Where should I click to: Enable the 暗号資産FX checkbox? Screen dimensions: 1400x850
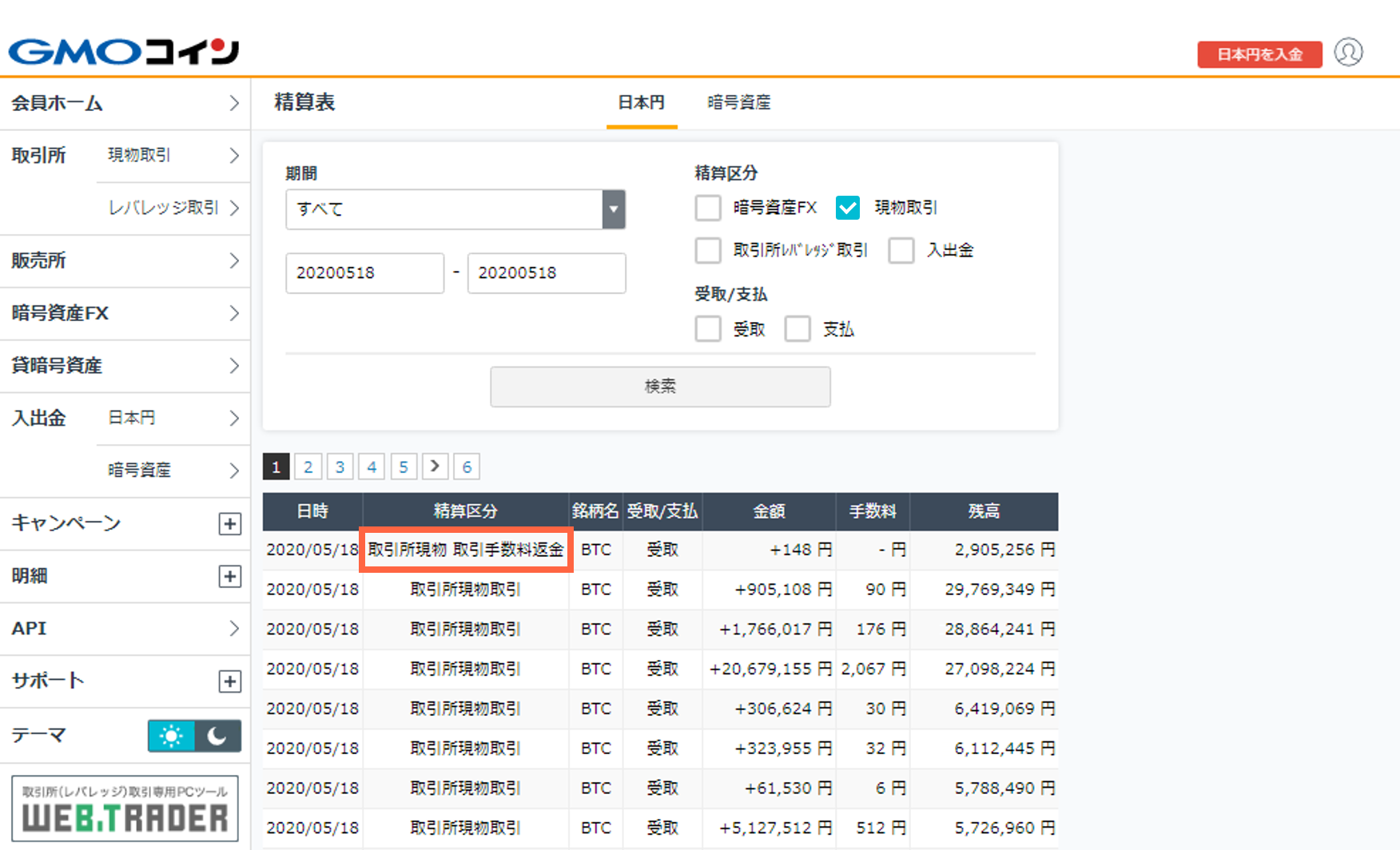tap(708, 208)
